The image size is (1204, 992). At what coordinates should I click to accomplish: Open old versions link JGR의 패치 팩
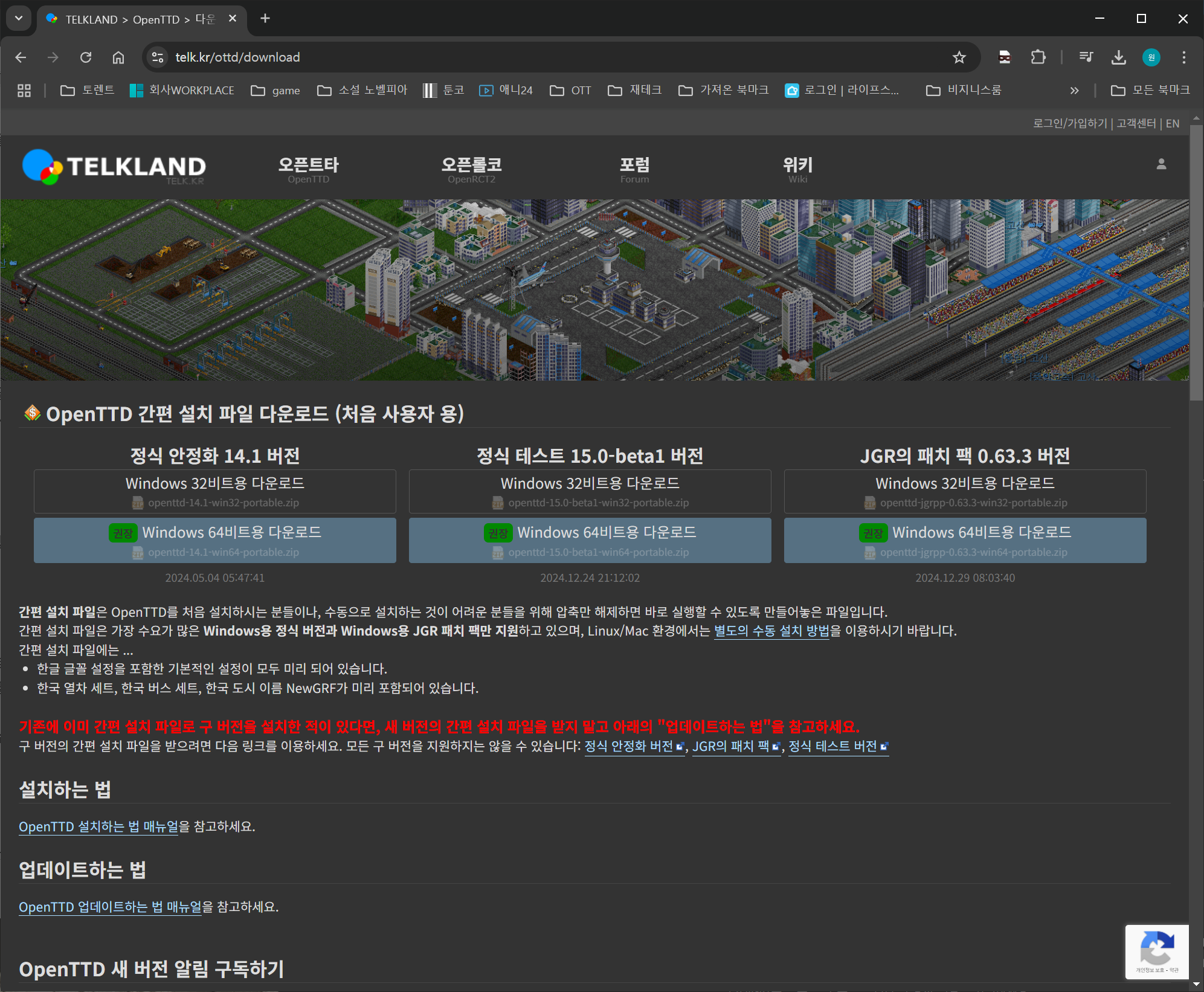(x=736, y=747)
